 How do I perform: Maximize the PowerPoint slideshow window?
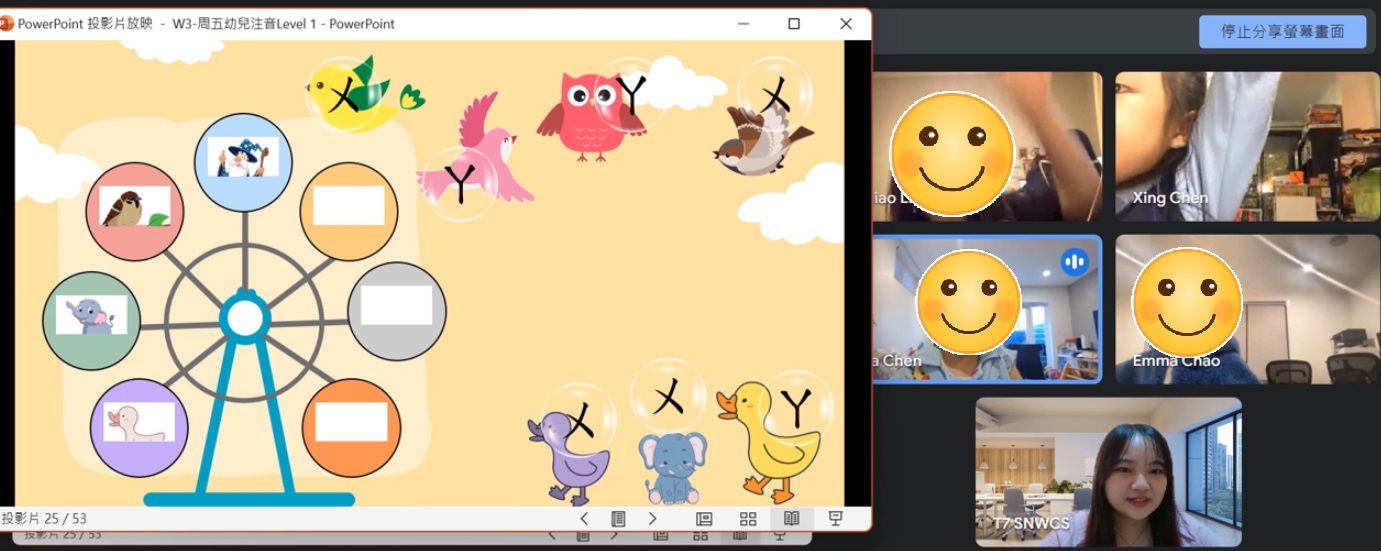tap(794, 24)
